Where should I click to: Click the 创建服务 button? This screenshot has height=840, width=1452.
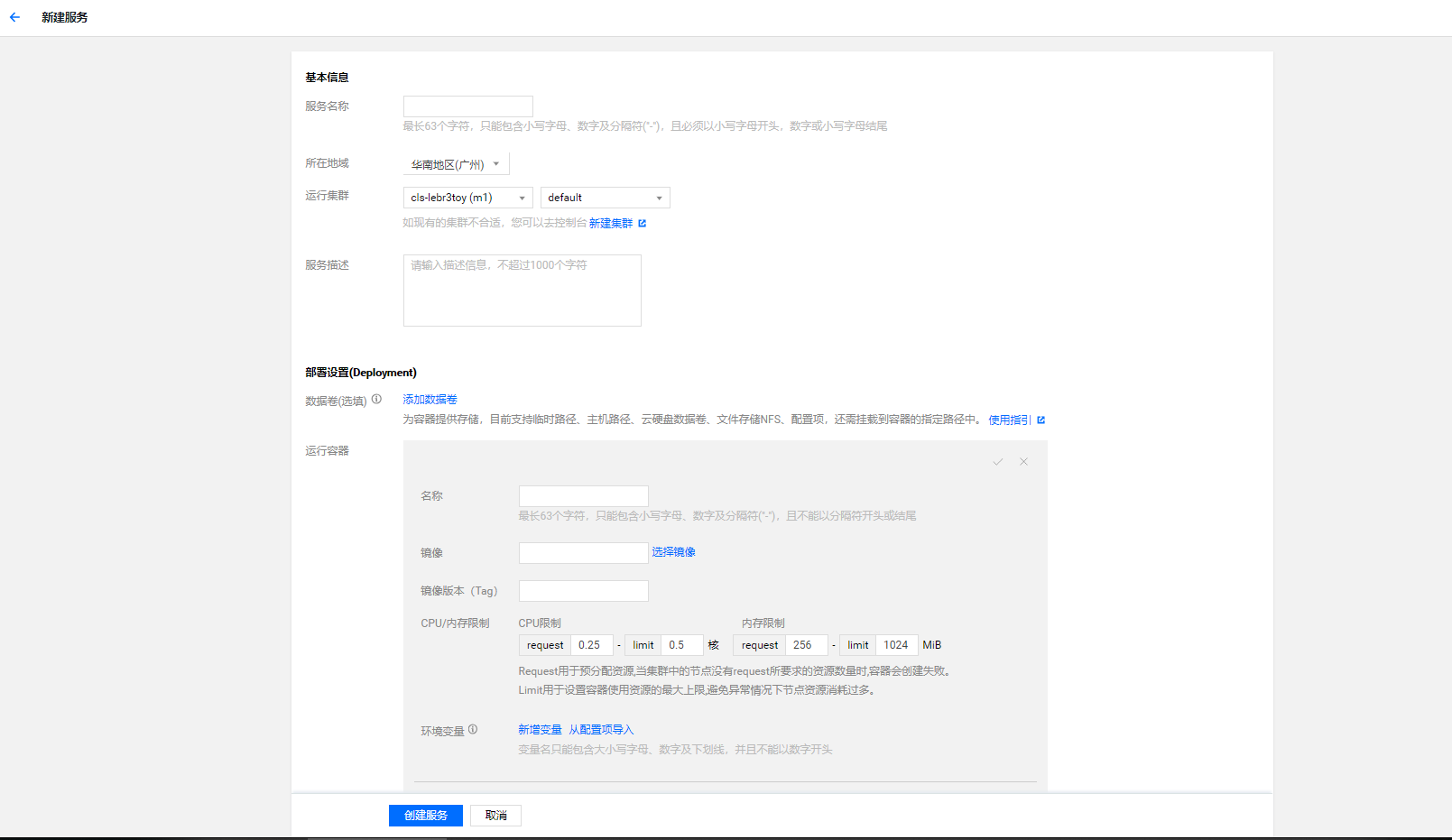click(x=426, y=816)
